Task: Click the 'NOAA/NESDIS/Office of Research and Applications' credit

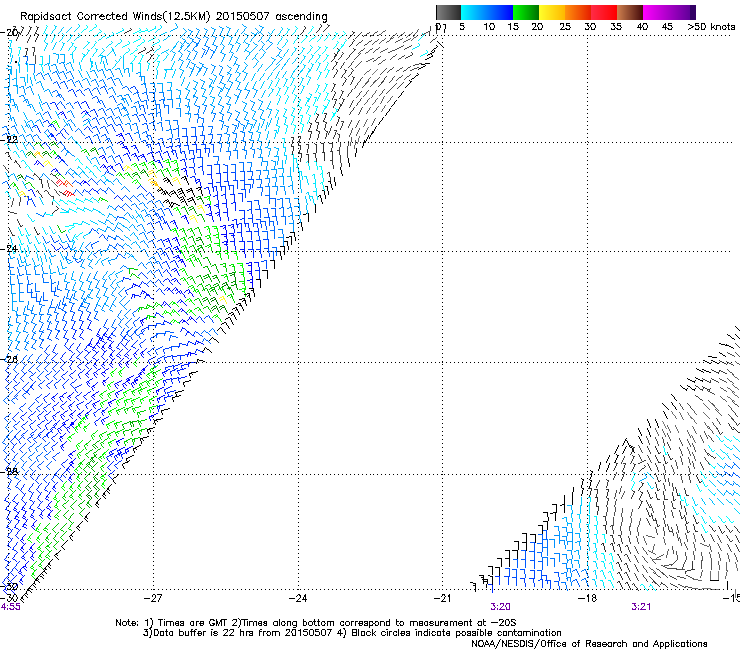Action: coord(589,643)
